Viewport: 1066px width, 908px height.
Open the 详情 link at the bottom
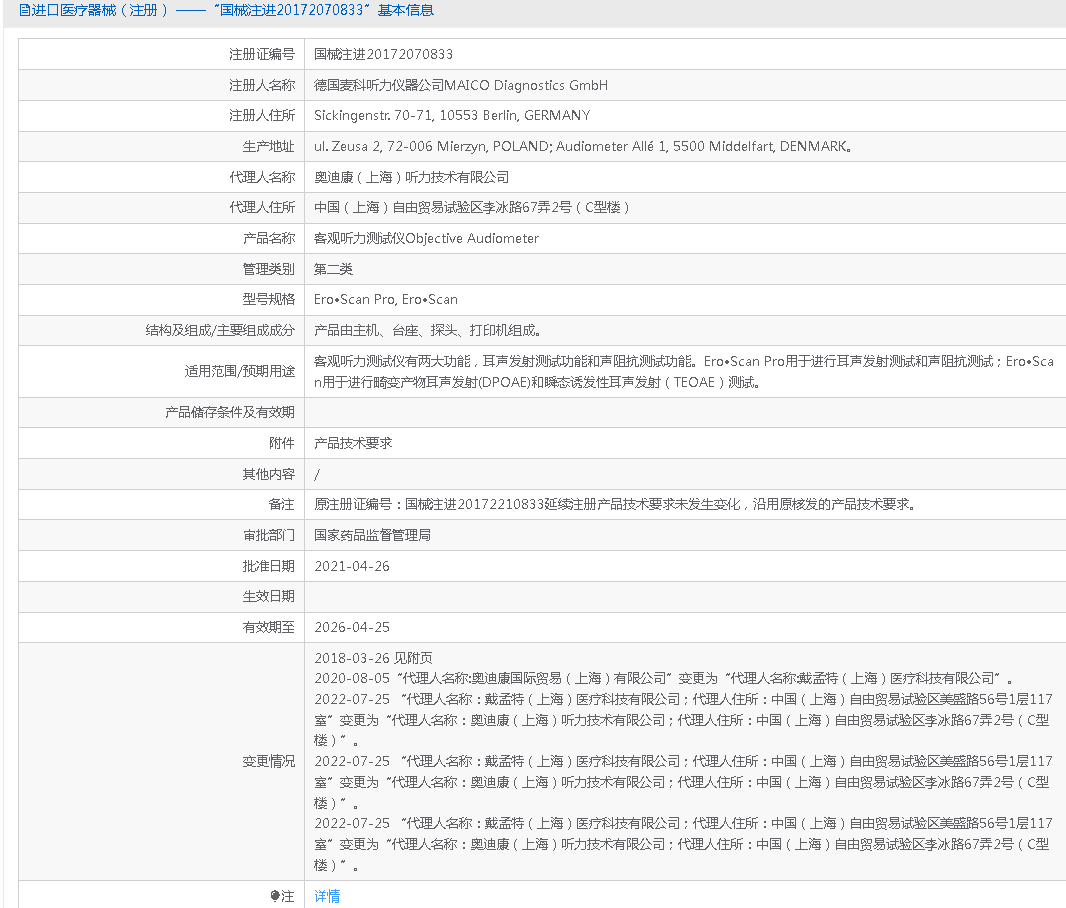pyautogui.click(x=327, y=896)
